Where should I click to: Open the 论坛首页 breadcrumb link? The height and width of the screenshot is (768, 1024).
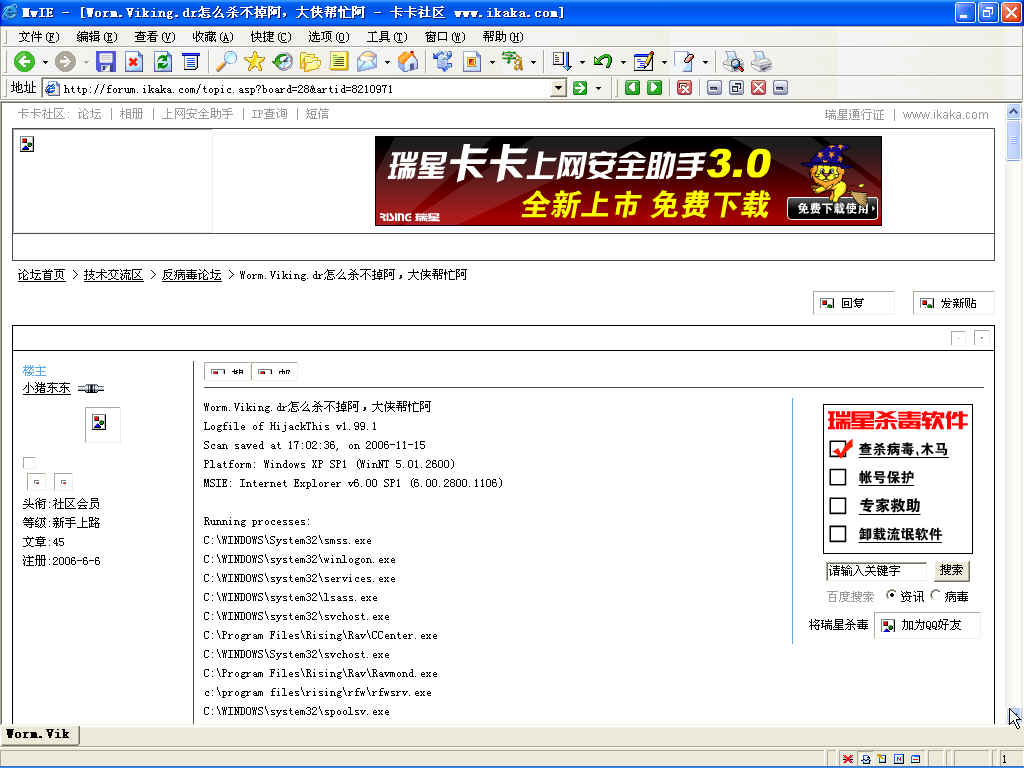coord(42,275)
